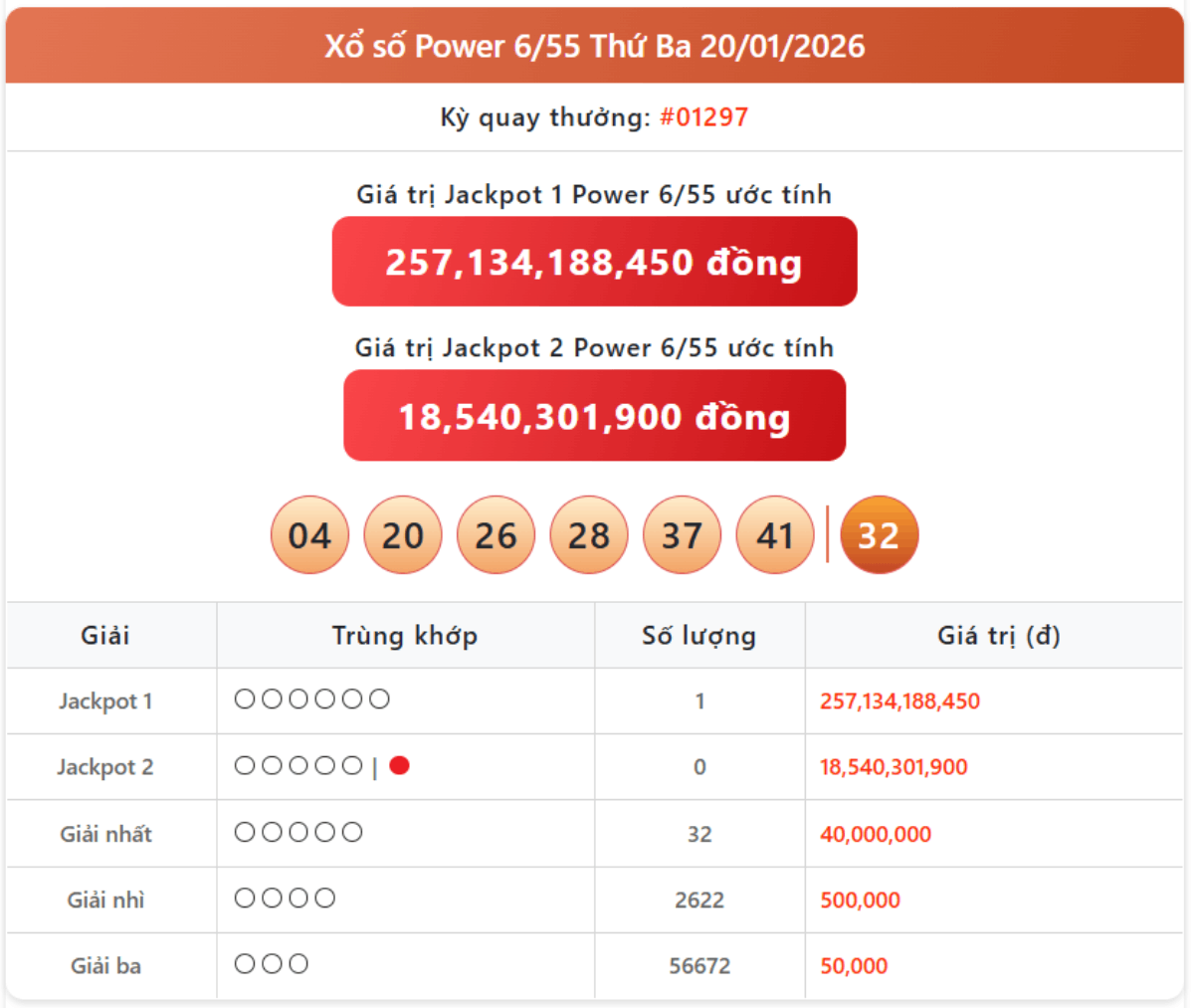This screenshot has width=1194, height=1008.
Task: Click the red dot in Jackpot 2 row
Action: pyautogui.click(x=400, y=765)
